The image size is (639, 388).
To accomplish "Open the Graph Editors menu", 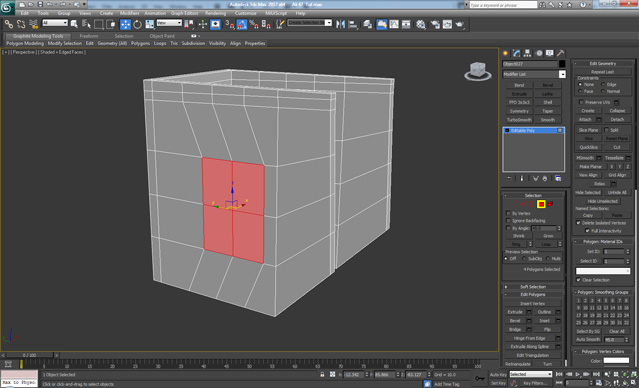I will pyautogui.click(x=185, y=13).
